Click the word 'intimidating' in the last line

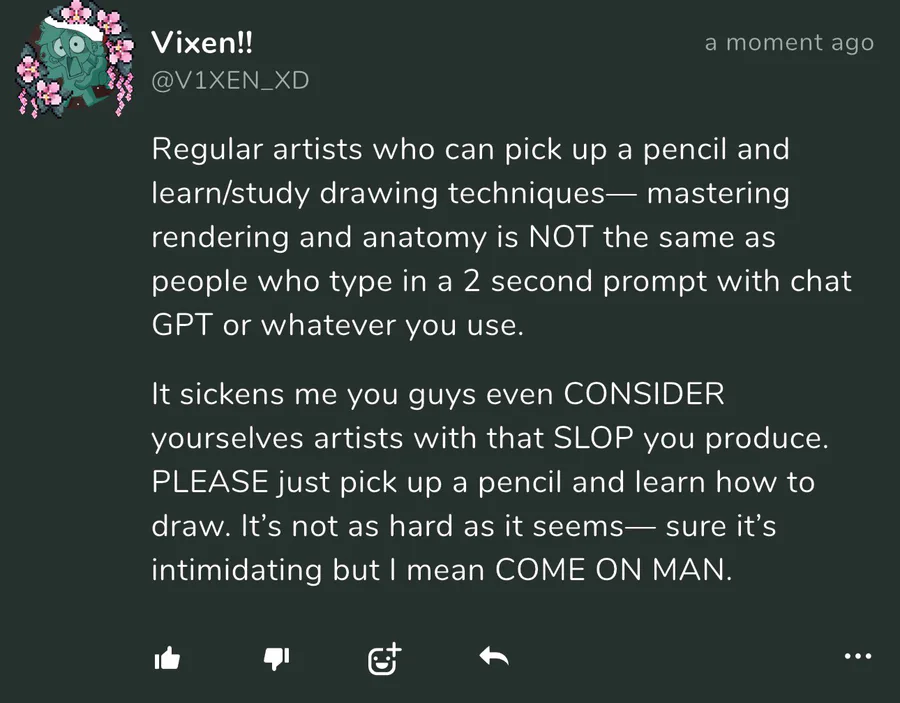point(238,570)
